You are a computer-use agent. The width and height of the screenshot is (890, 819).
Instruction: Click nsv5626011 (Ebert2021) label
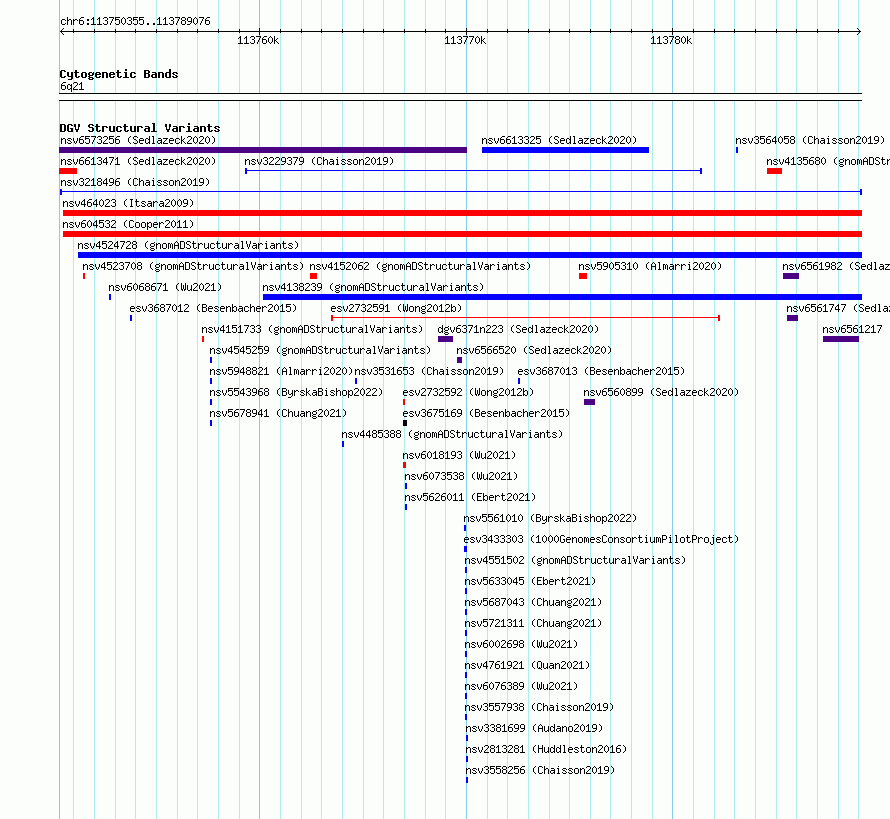tap(470, 497)
